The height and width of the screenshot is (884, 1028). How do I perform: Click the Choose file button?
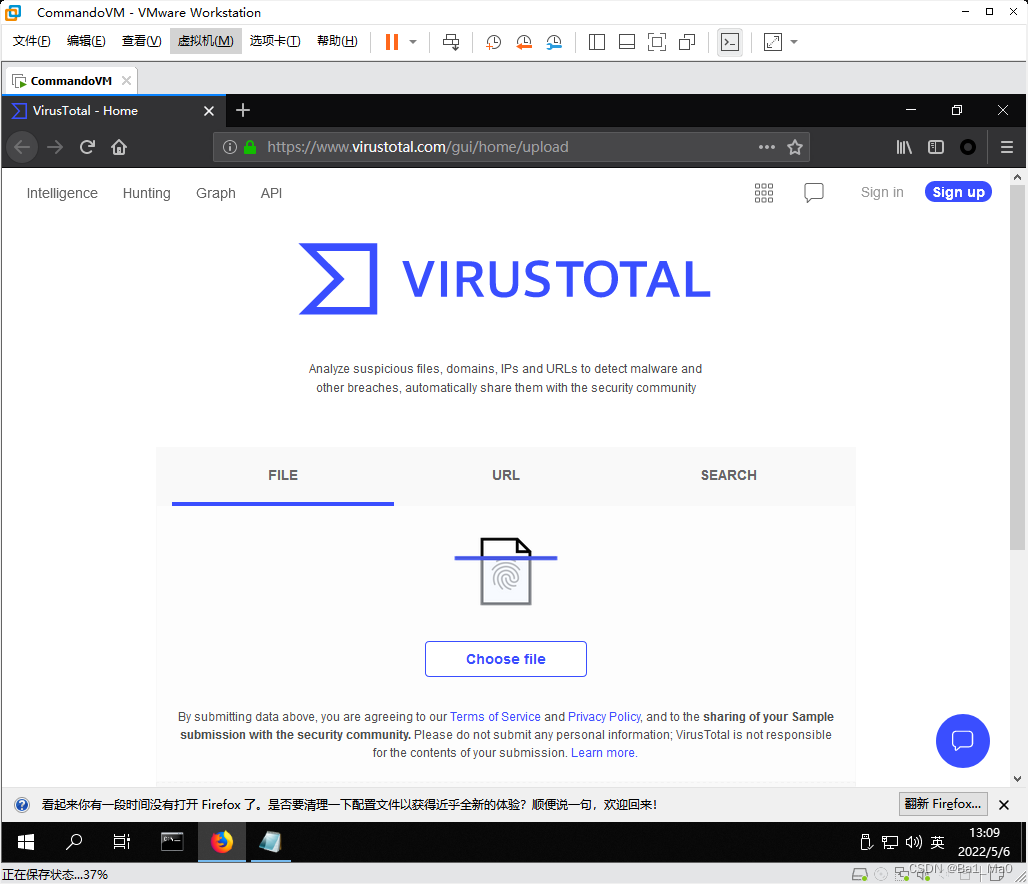505,659
